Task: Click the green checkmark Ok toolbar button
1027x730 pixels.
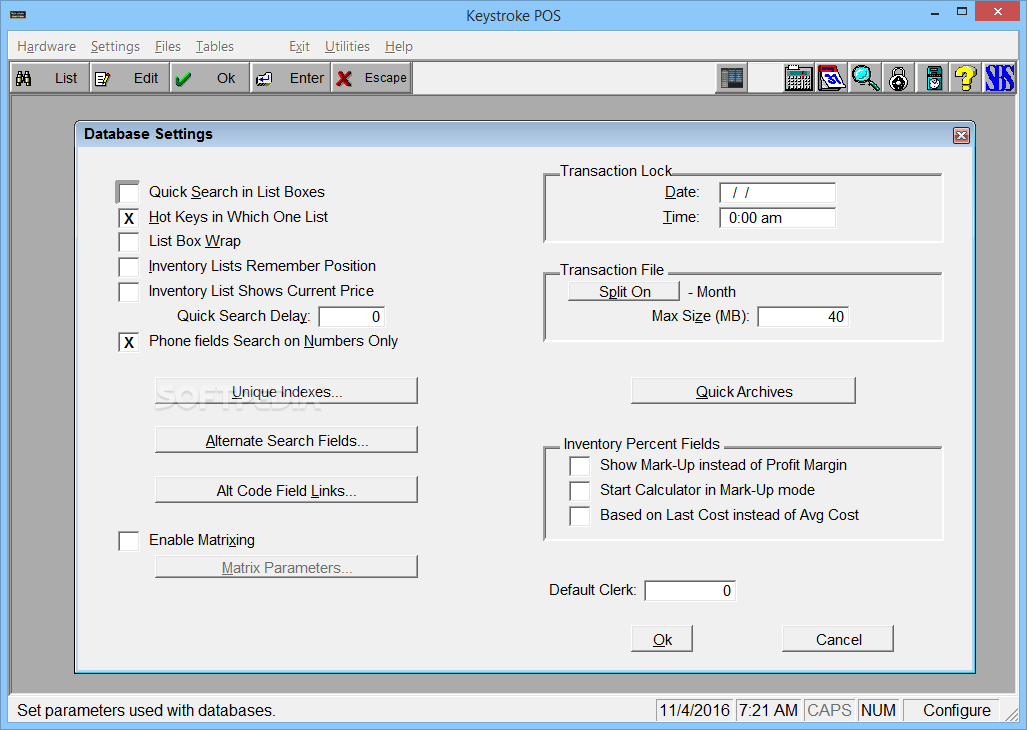Action: click(209, 78)
